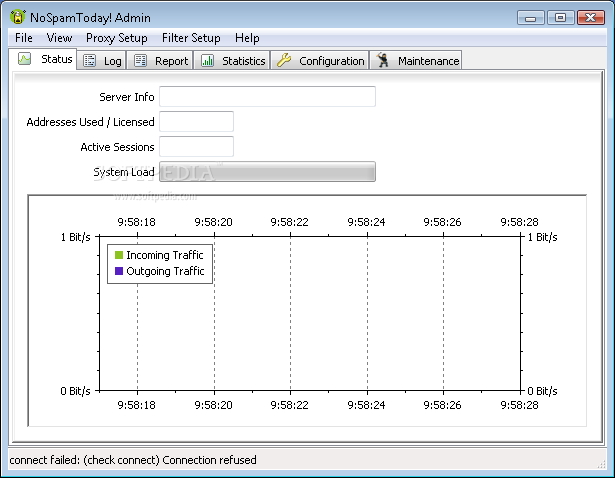615x478 pixels.
Task: Close the NoSpamToday Admin window
Action: (x=591, y=18)
